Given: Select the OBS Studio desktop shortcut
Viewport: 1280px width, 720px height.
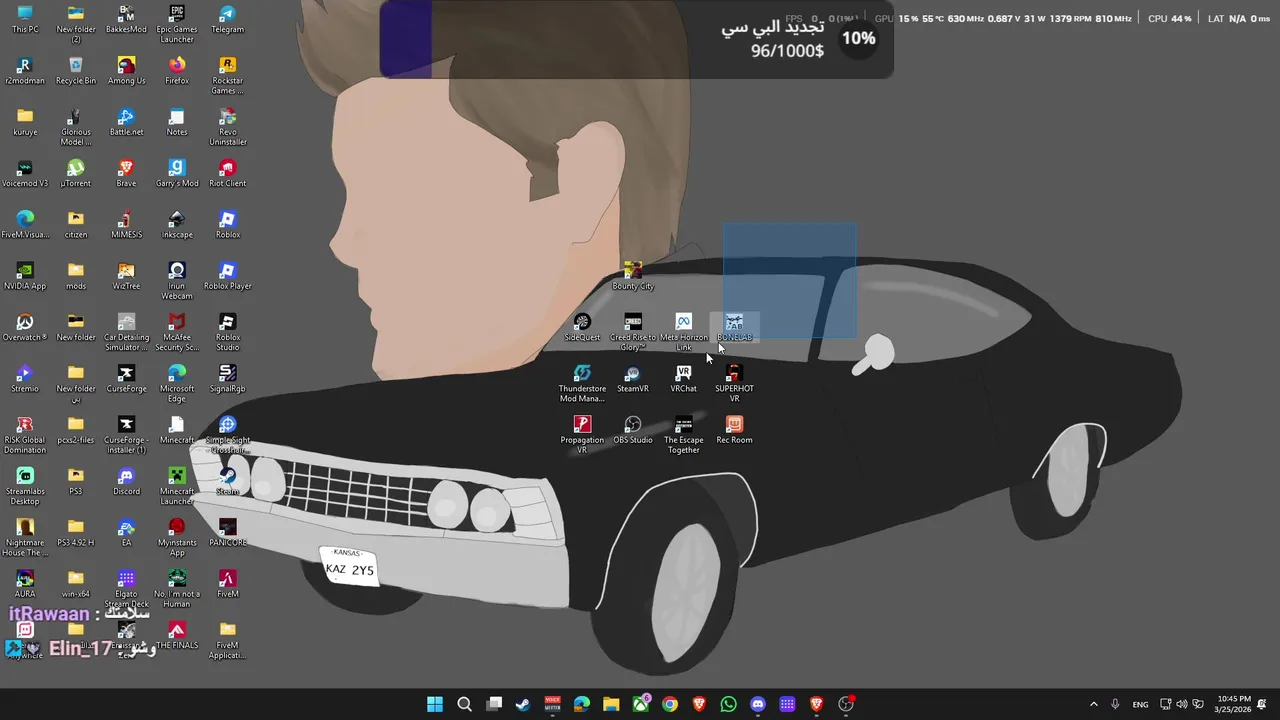Looking at the screenshot, I should tap(632, 430).
